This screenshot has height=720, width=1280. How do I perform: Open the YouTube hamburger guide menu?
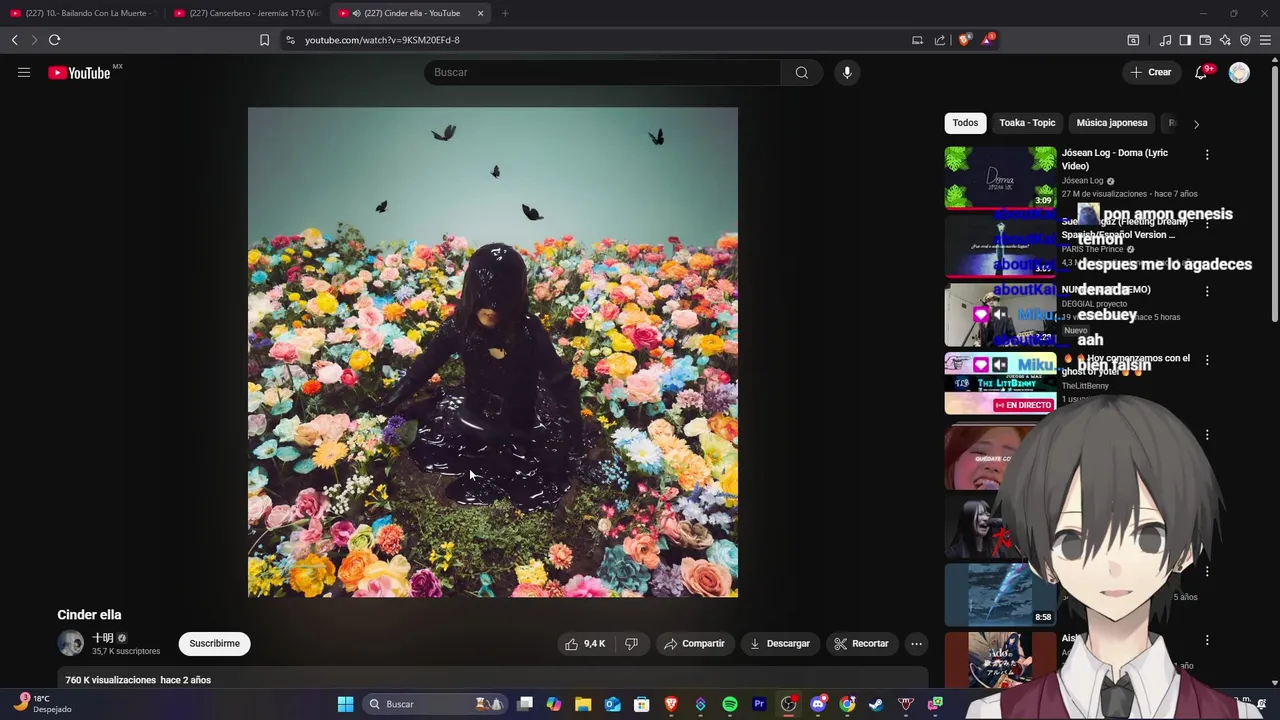click(24, 72)
